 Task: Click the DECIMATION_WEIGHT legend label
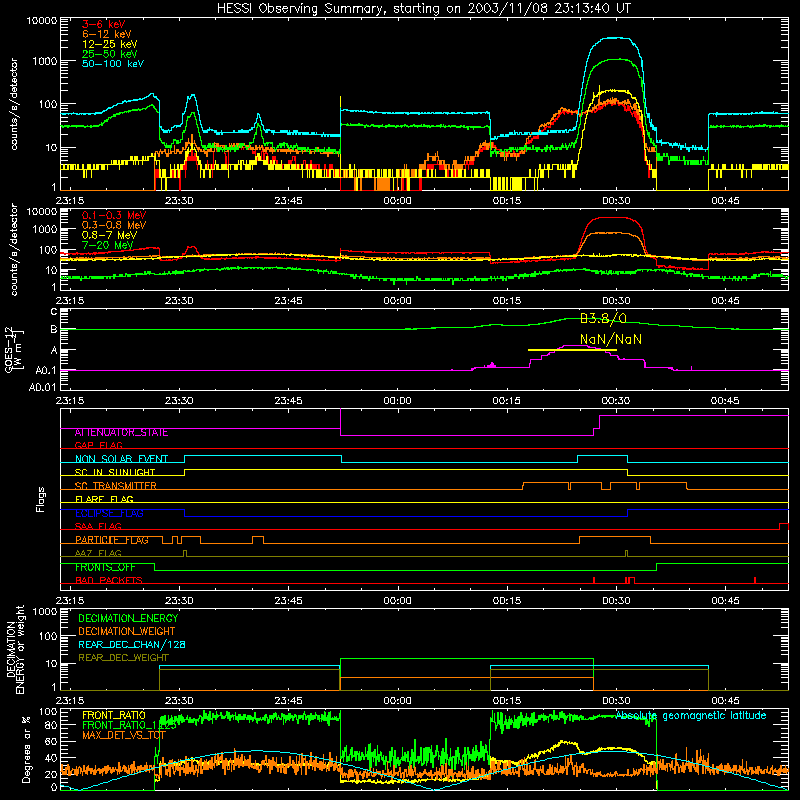click(x=127, y=632)
